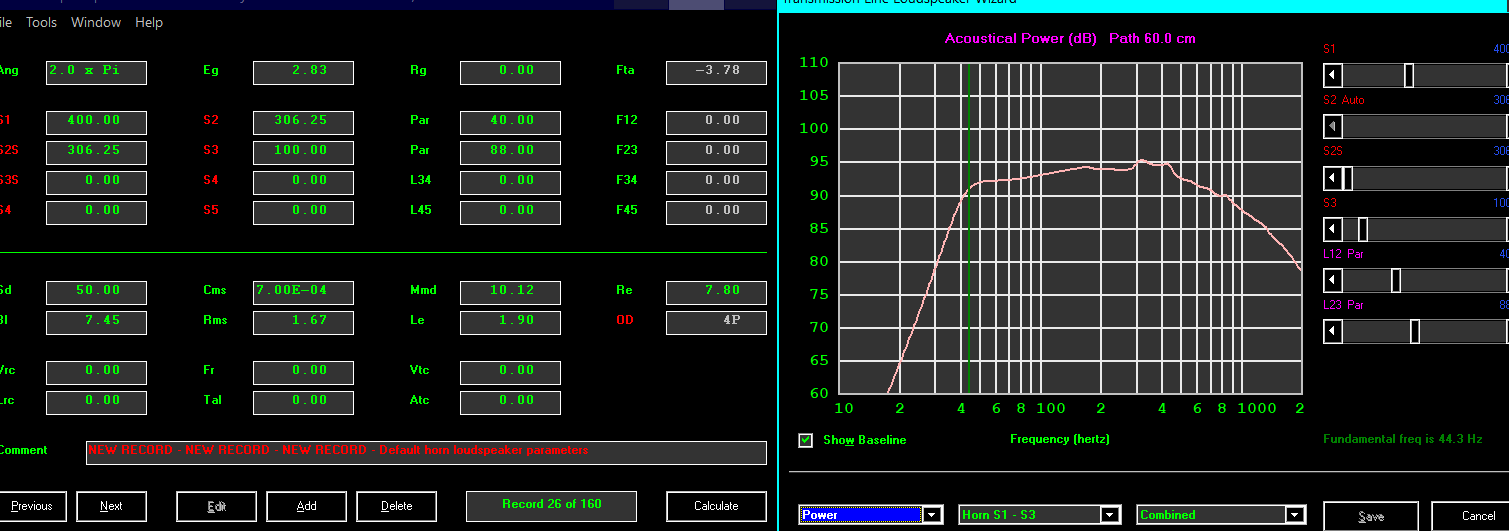Click the L12 Par slider thumb
The image size is (1509, 531).
1395,280
